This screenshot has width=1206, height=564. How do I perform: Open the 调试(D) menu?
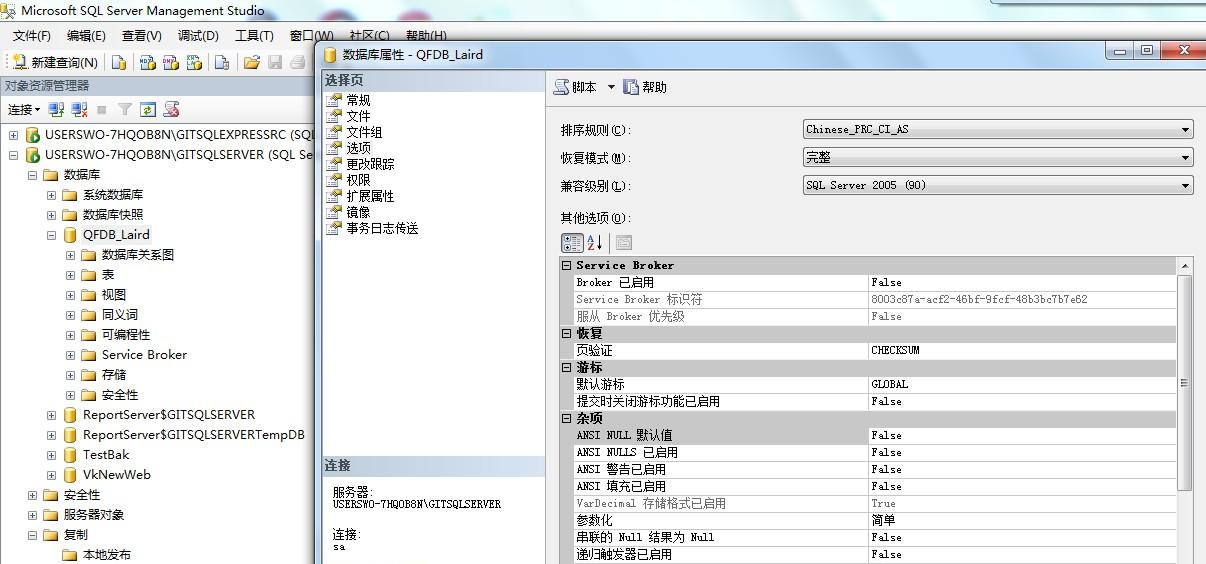click(x=198, y=35)
